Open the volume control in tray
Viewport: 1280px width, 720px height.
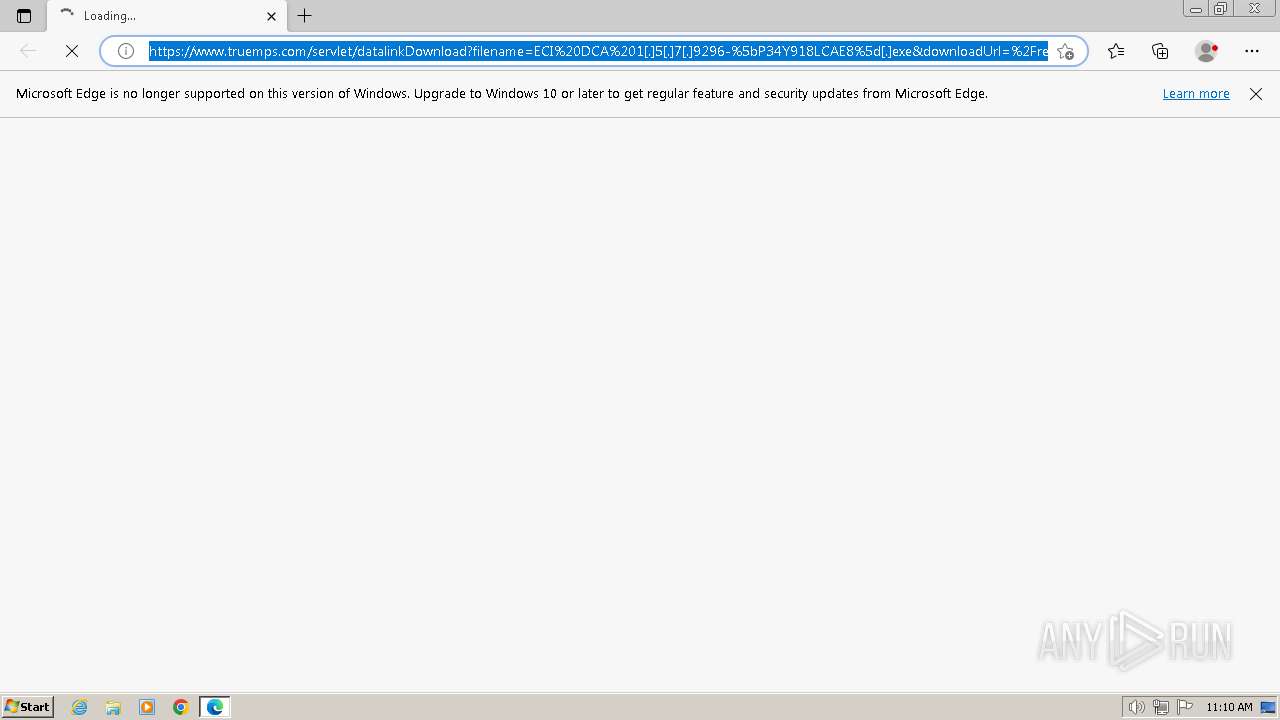tap(1136, 707)
